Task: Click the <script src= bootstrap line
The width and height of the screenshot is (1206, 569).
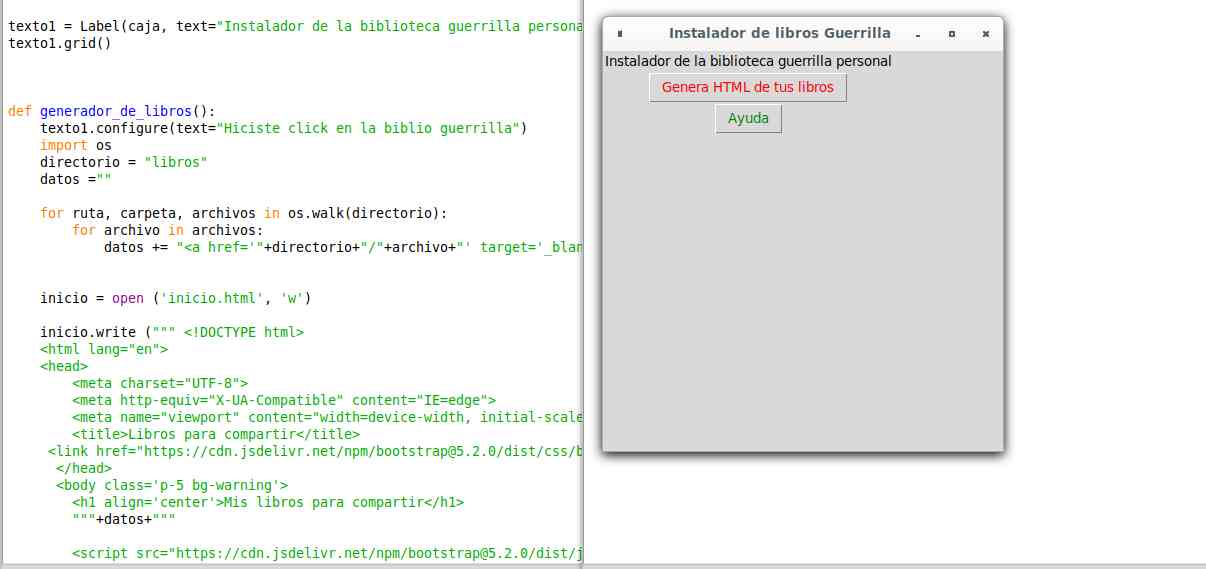Action: click(327, 553)
